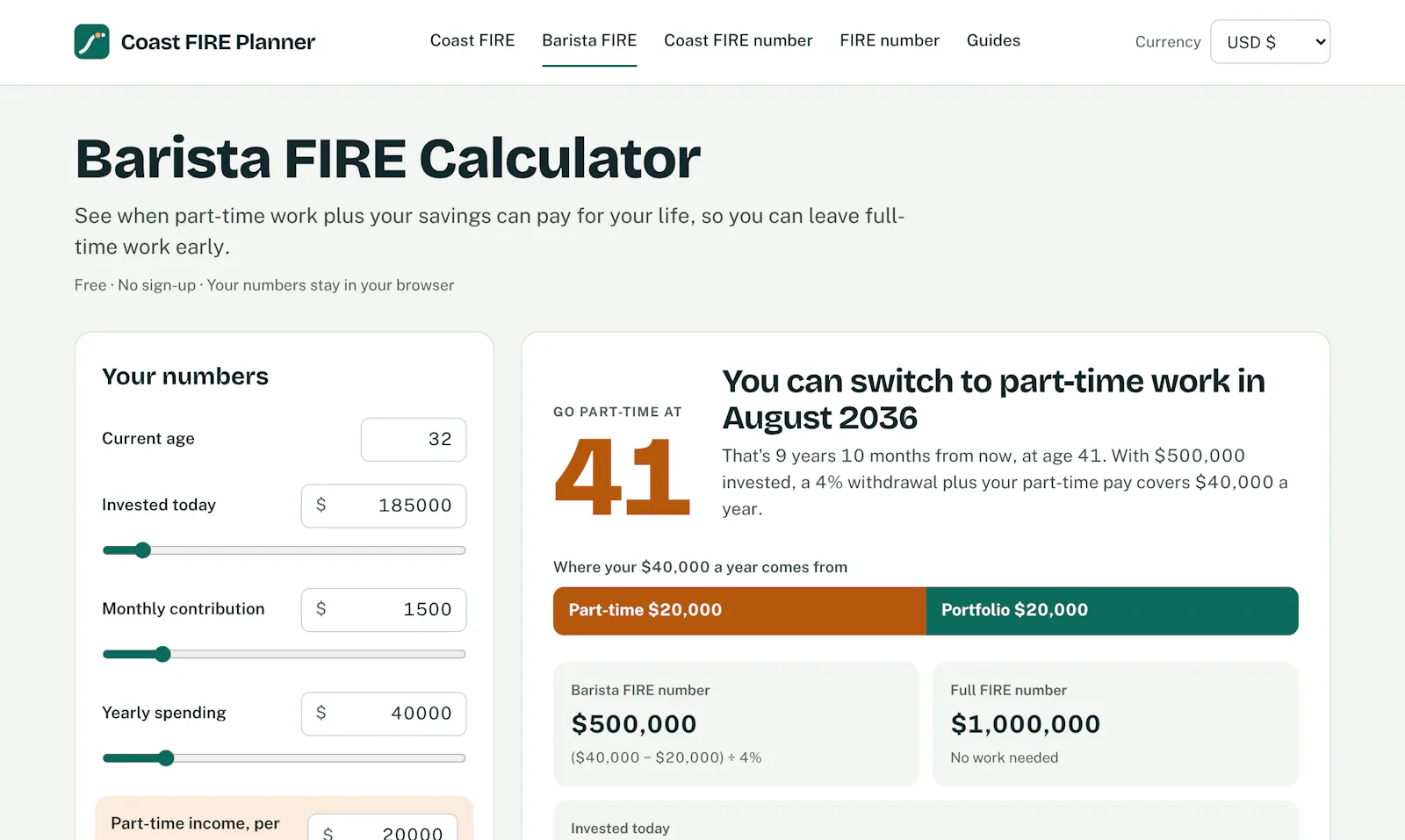Viewport: 1405px width, 840px height.
Task: Focus the Current age input field
Action: click(x=414, y=439)
